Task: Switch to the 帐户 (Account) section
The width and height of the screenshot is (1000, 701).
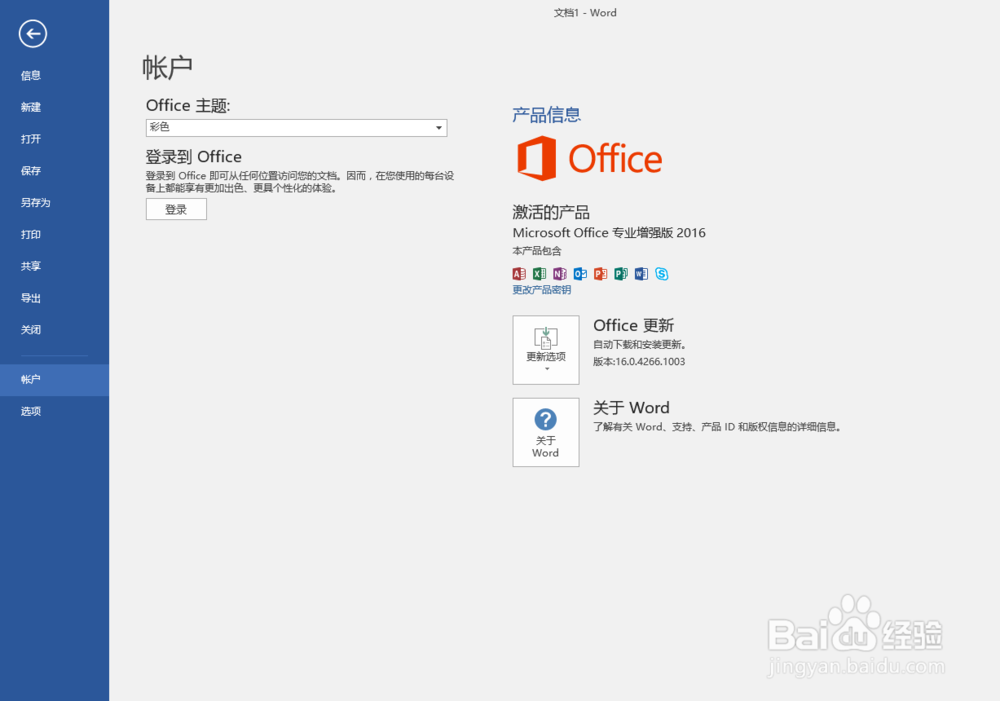Action: click(x=30, y=379)
